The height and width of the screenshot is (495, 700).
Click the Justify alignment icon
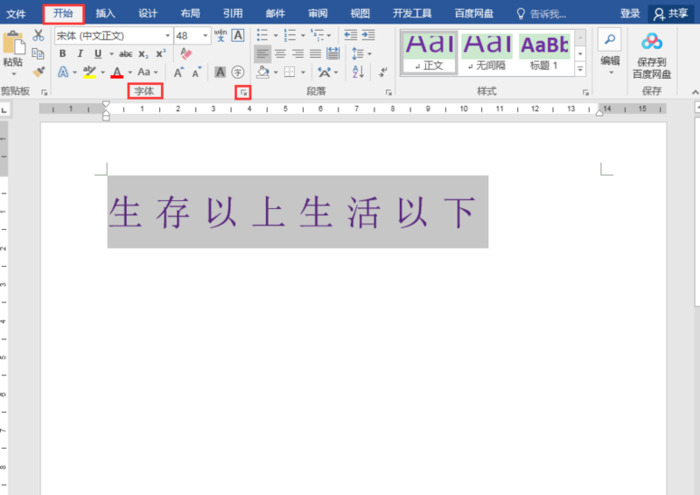(316, 54)
